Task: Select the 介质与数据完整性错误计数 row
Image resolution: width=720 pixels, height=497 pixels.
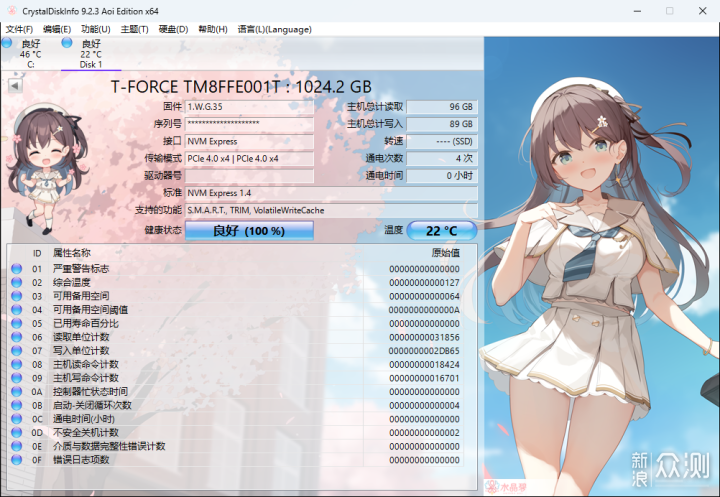Action: pyautogui.click(x=236, y=446)
